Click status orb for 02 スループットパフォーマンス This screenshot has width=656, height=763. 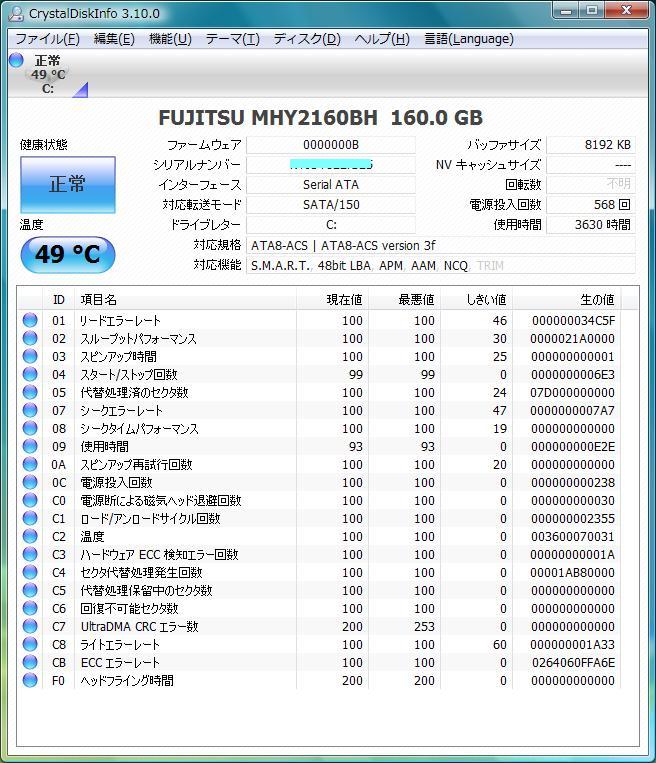click(30, 338)
